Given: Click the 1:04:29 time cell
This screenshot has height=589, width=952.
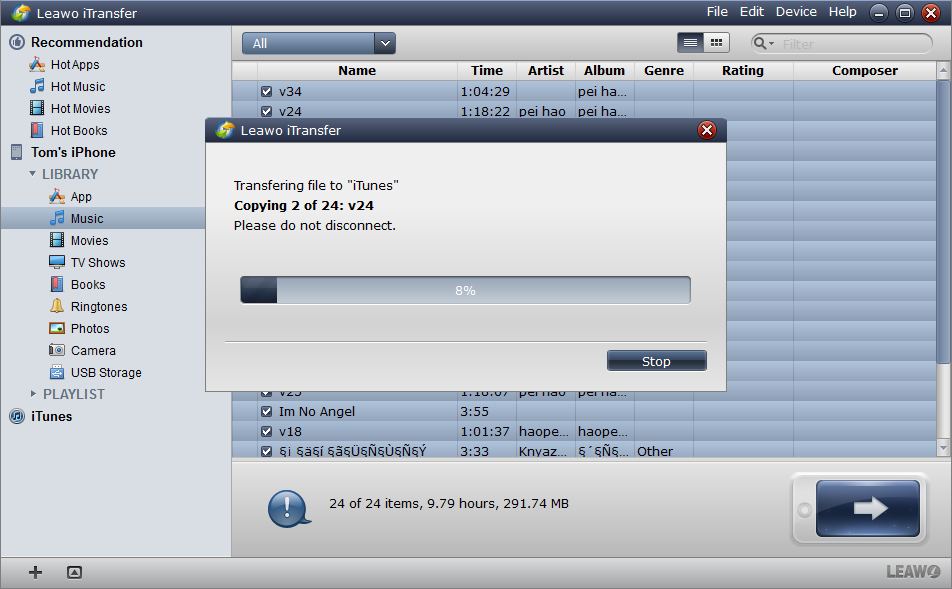Looking at the screenshot, I should click(x=485, y=91).
